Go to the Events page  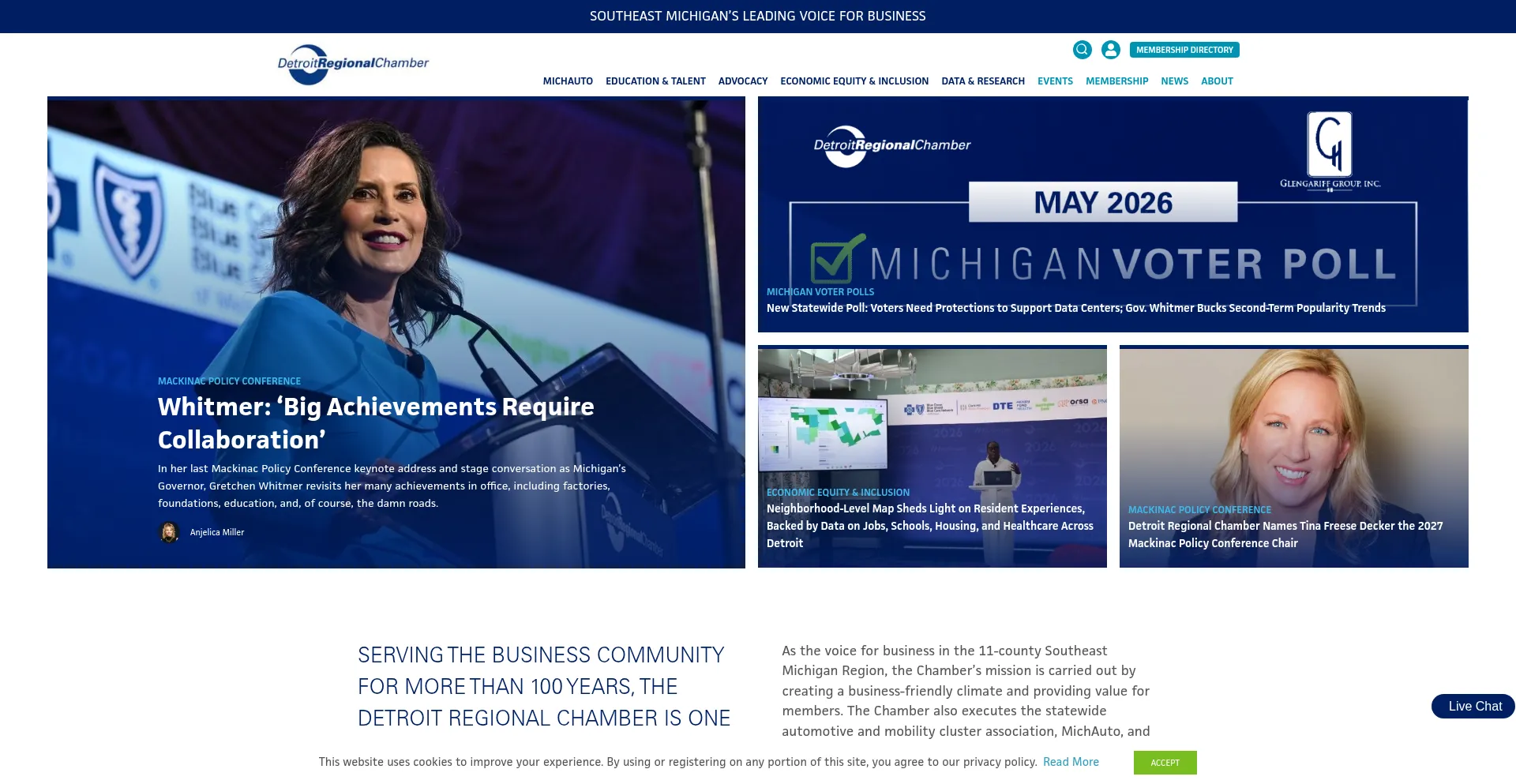[x=1055, y=81]
